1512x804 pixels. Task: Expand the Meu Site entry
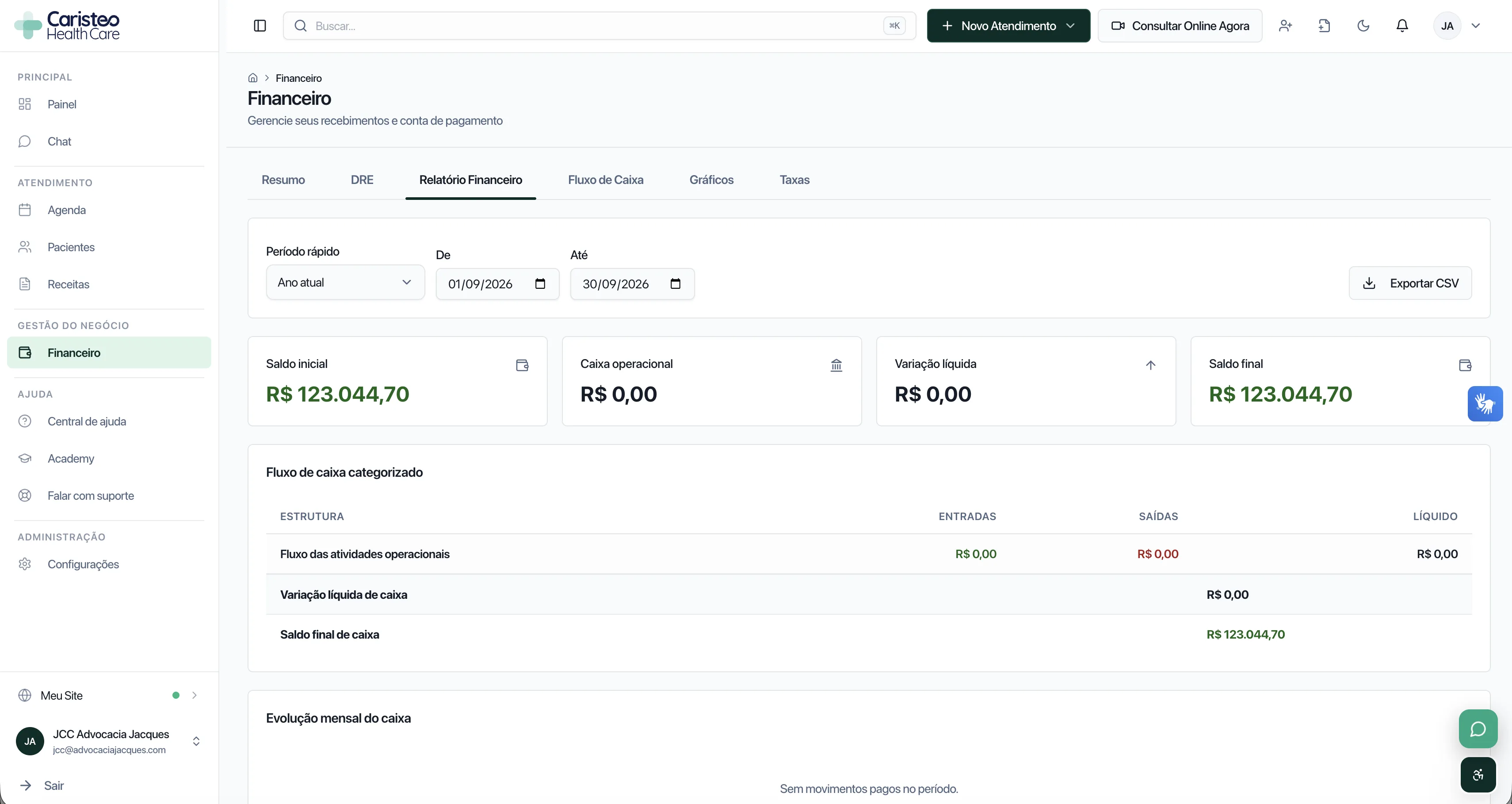109,695
